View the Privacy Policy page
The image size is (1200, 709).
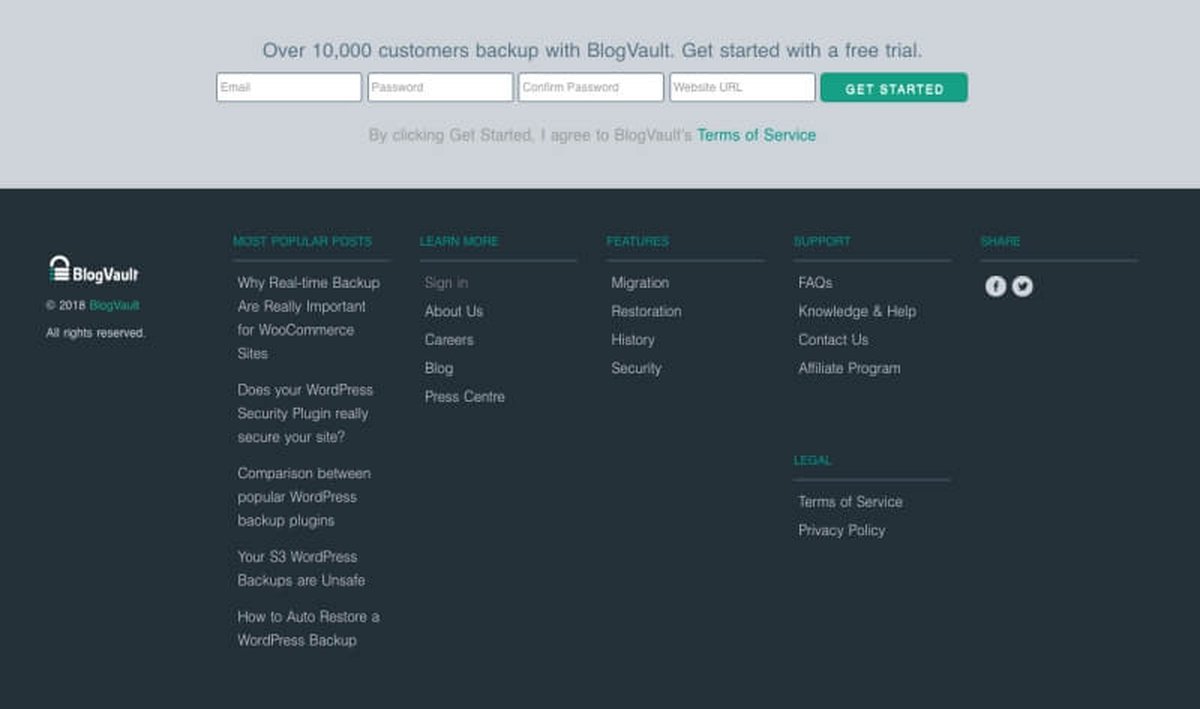click(x=841, y=530)
